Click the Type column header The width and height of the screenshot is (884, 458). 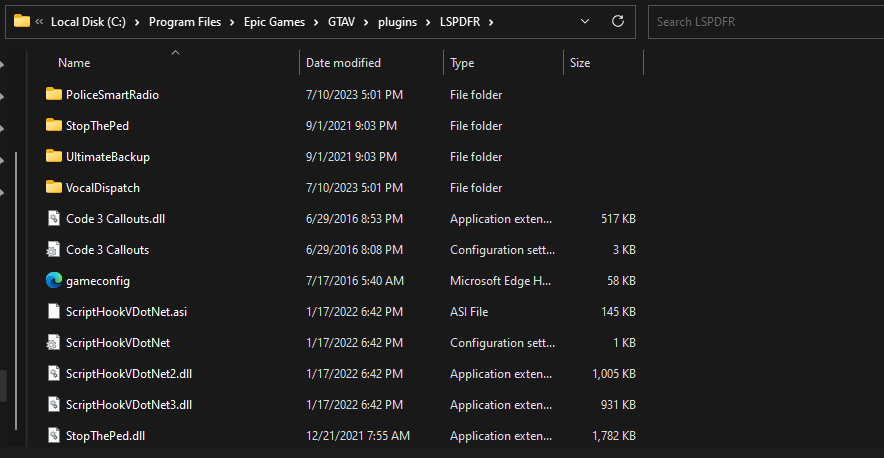[x=462, y=63]
